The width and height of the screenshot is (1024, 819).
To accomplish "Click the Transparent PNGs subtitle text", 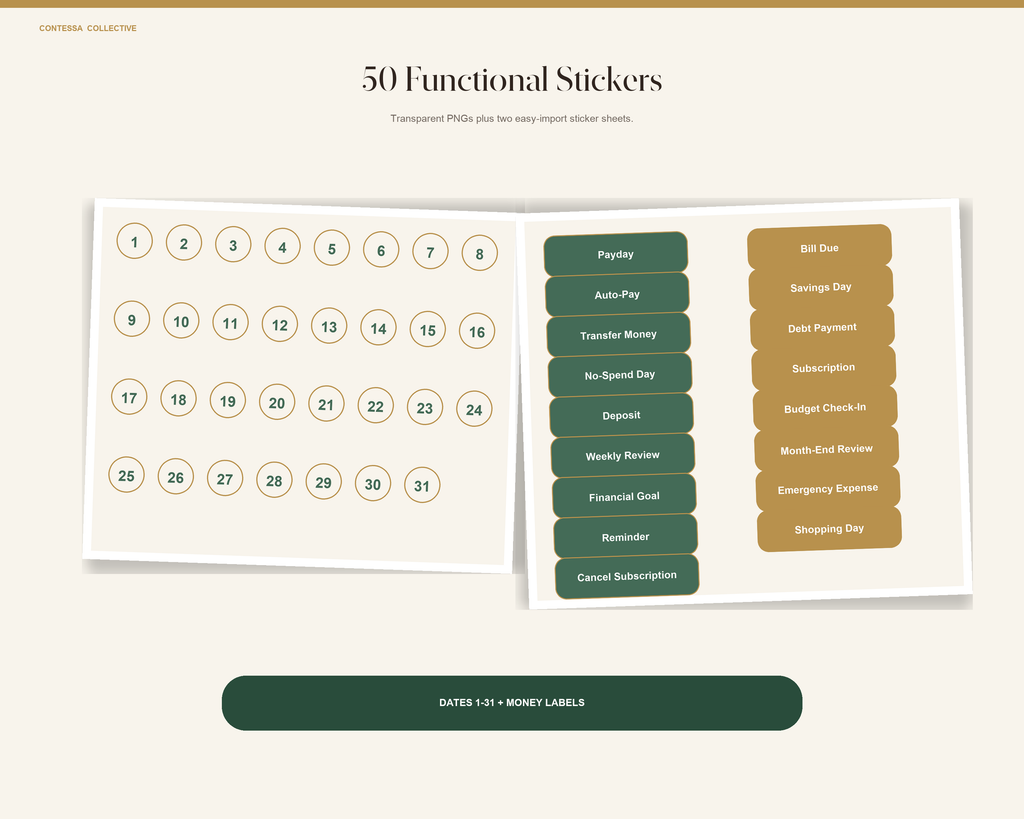I will pos(512,119).
